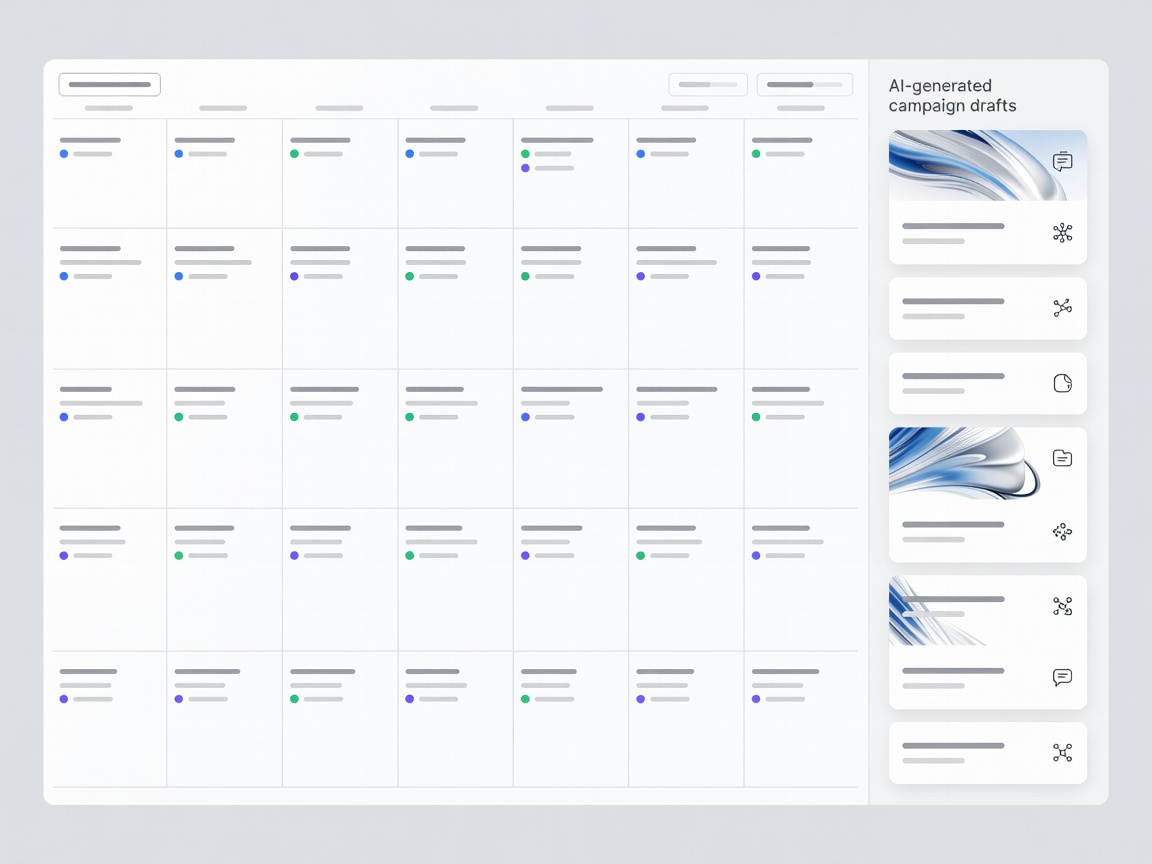
Task: Click the outlined pill button at the calendar's top left
Action: (109, 84)
